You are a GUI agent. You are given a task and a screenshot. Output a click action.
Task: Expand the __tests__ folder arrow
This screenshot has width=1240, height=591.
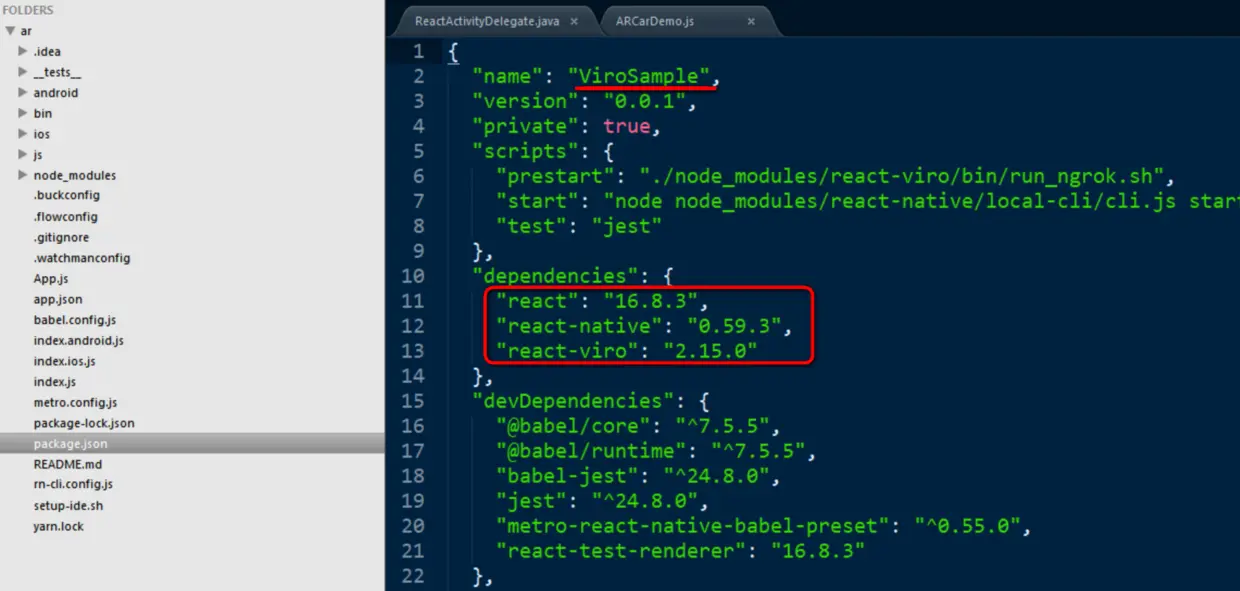(23, 72)
